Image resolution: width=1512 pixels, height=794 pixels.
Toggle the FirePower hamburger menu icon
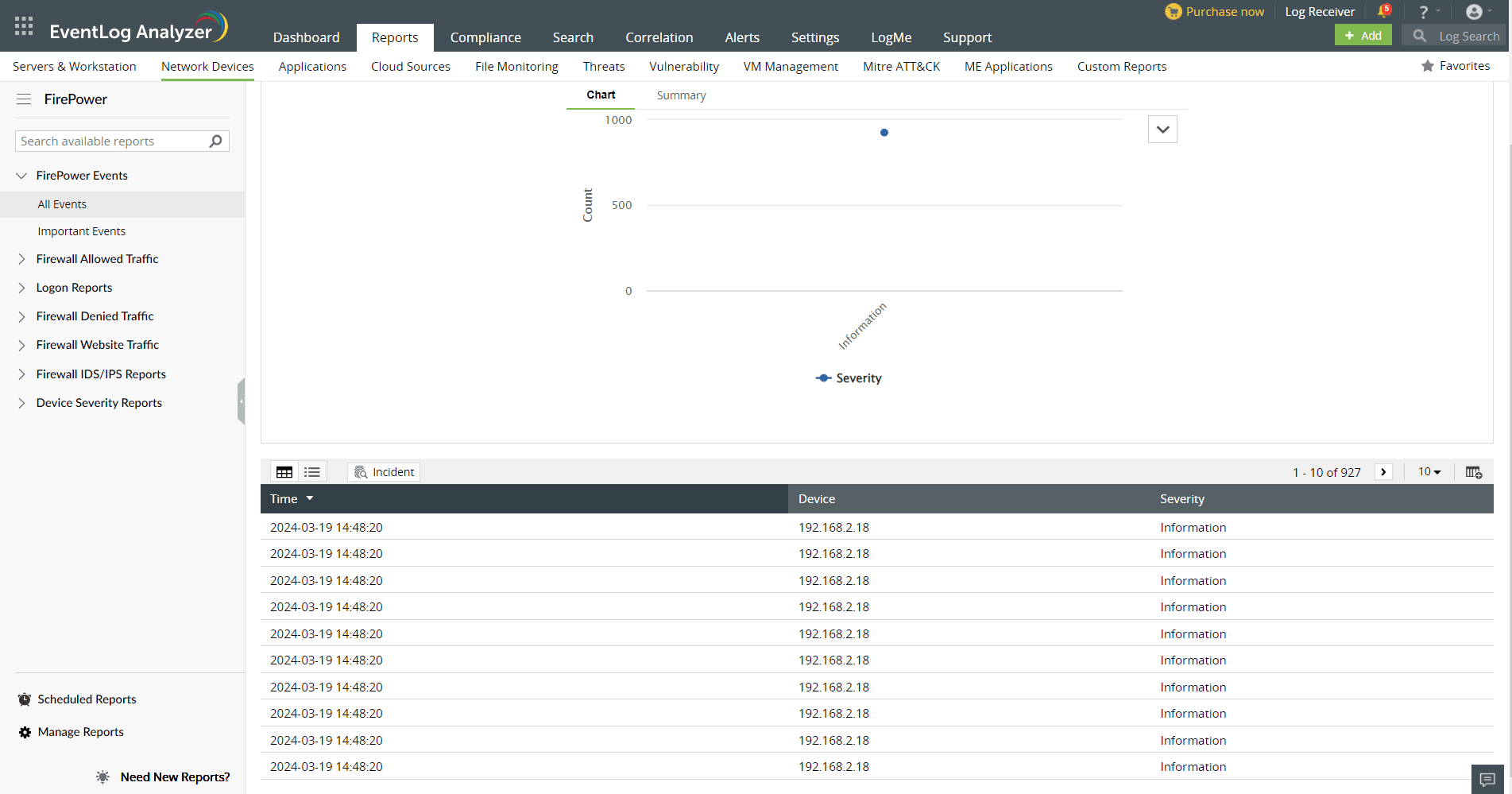coord(24,99)
